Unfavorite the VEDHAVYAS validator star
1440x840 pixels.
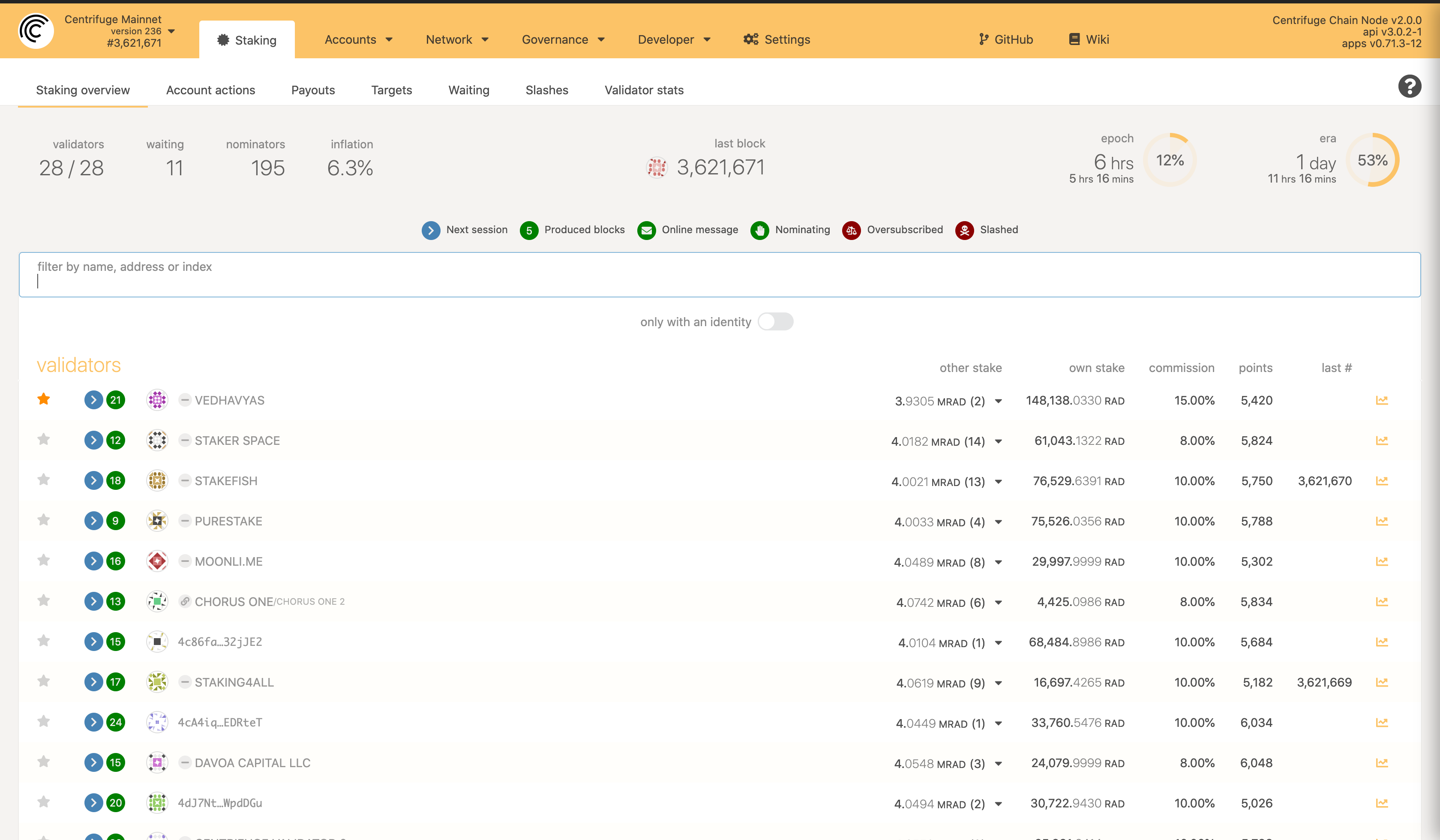(x=43, y=399)
